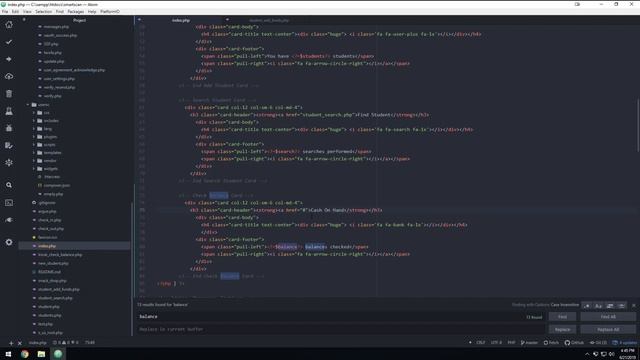Click the right-arrow icon in left toolbar

click(x=9, y=59)
